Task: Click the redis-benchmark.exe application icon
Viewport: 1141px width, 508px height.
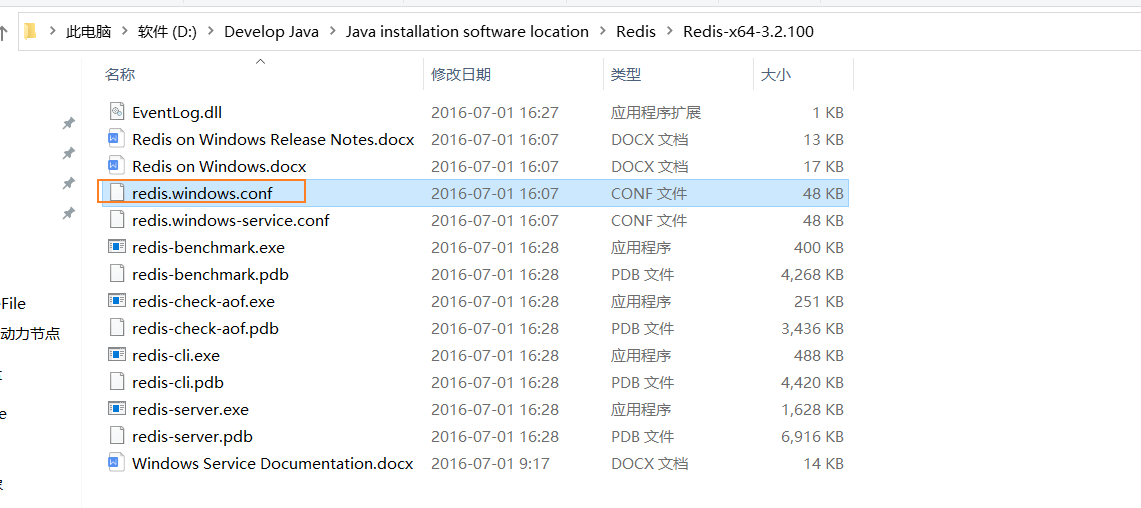Action: pyautogui.click(x=116, y=247)
